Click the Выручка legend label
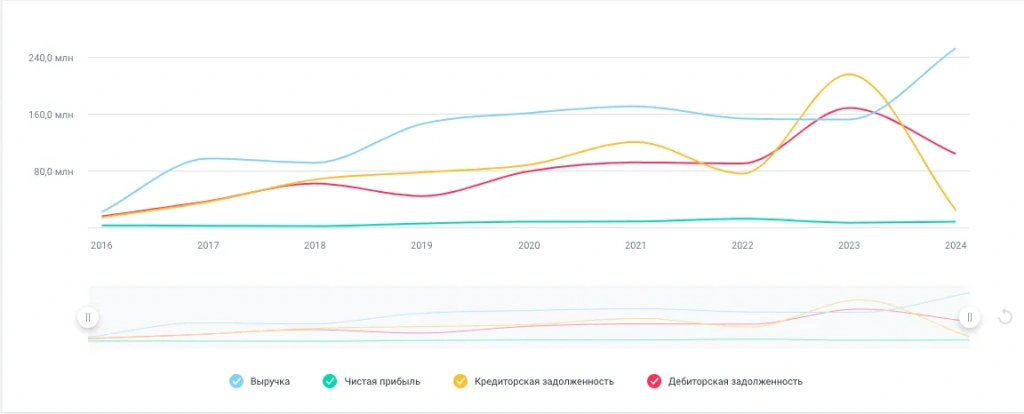This screenshot has width=1024, height=414. coord(270,381)
